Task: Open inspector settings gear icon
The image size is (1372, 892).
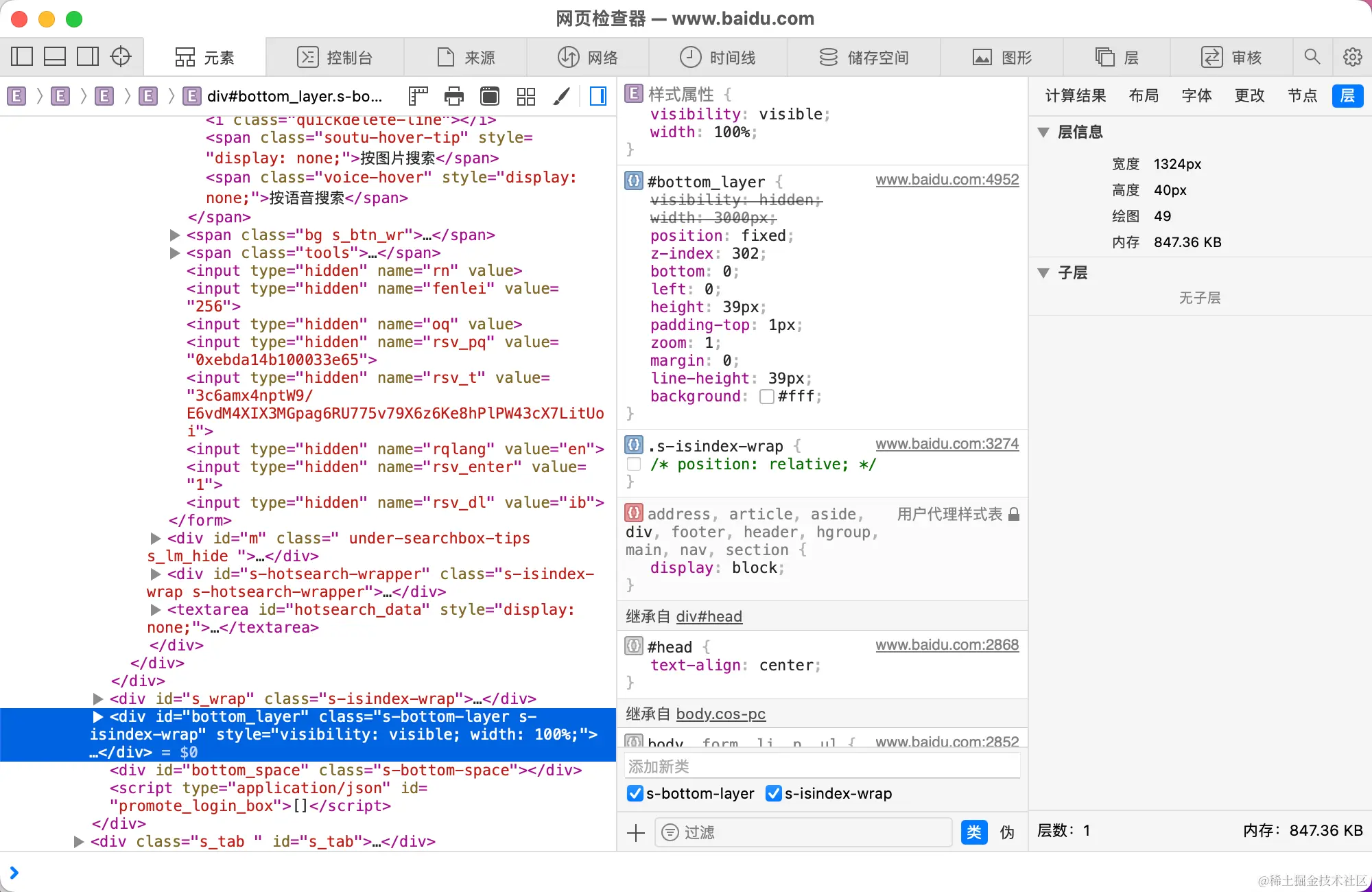Action: point(1352,57)
